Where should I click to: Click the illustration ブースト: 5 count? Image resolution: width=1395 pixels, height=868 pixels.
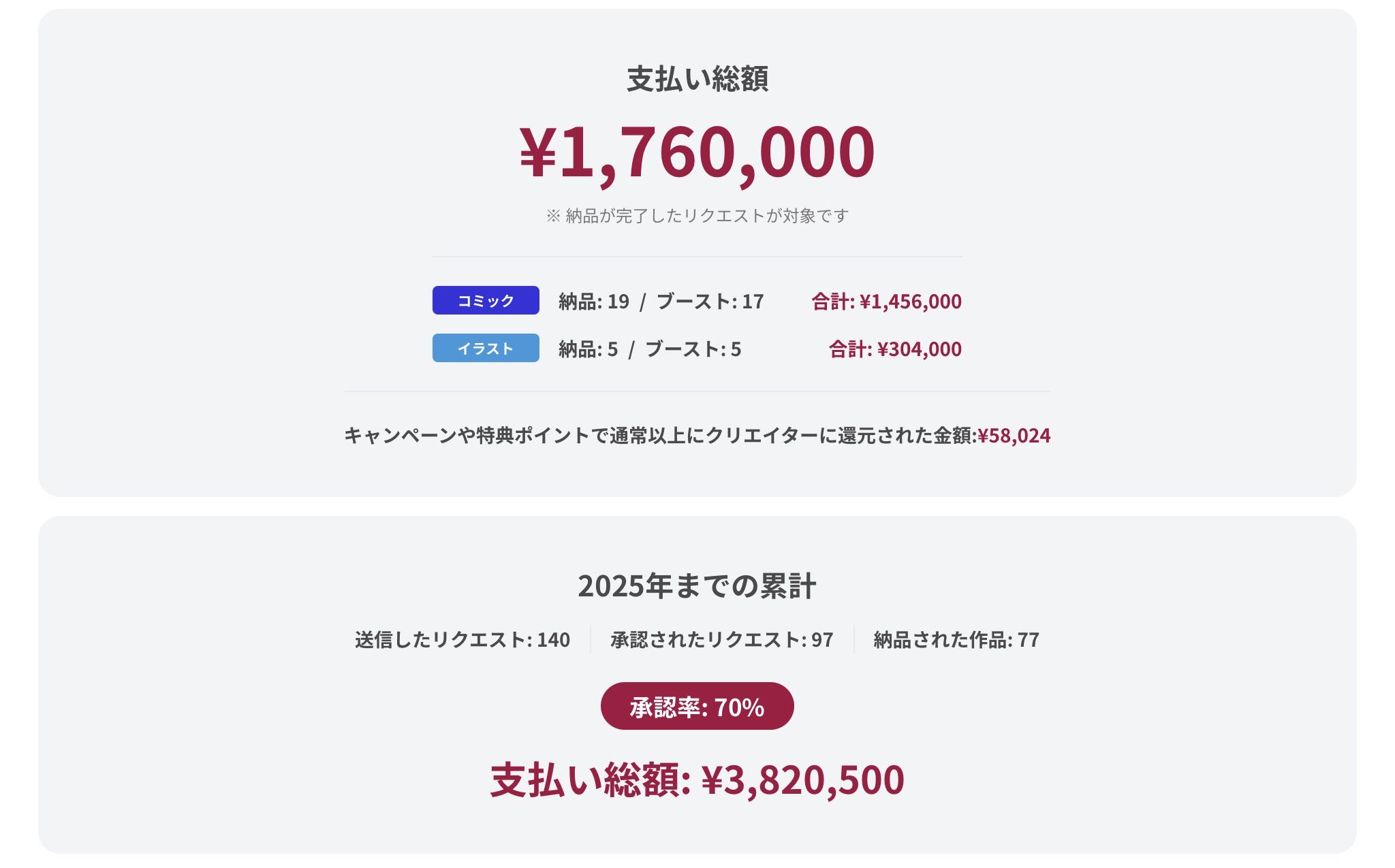(693, 349)
